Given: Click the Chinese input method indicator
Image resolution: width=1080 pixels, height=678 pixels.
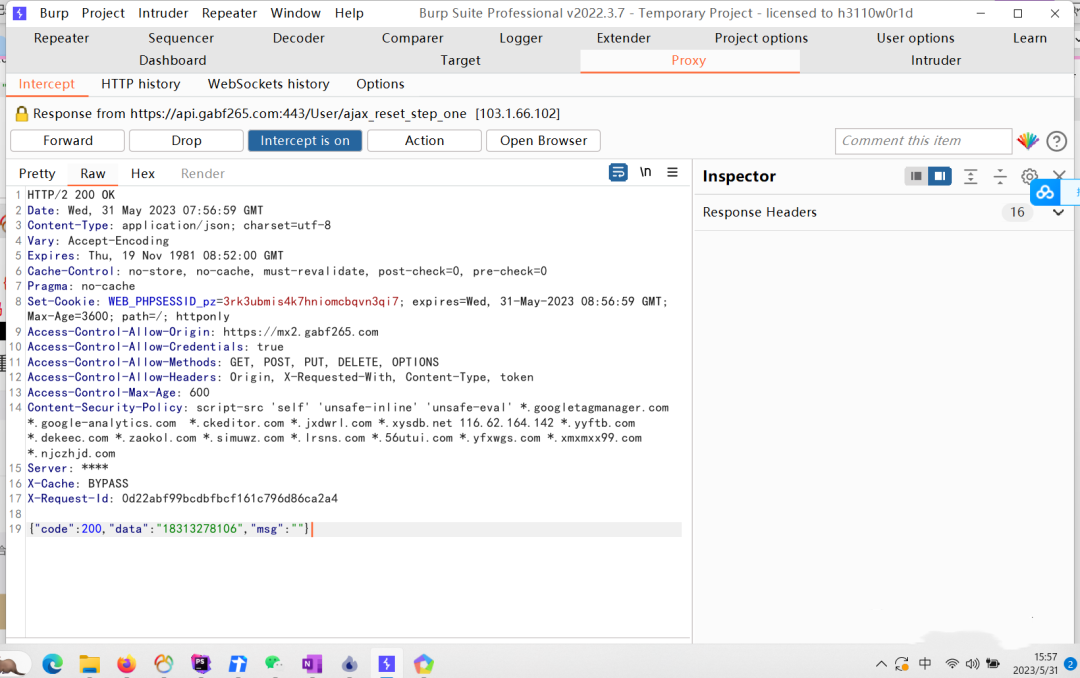Looking at the screenshot, I should [925, 664].
